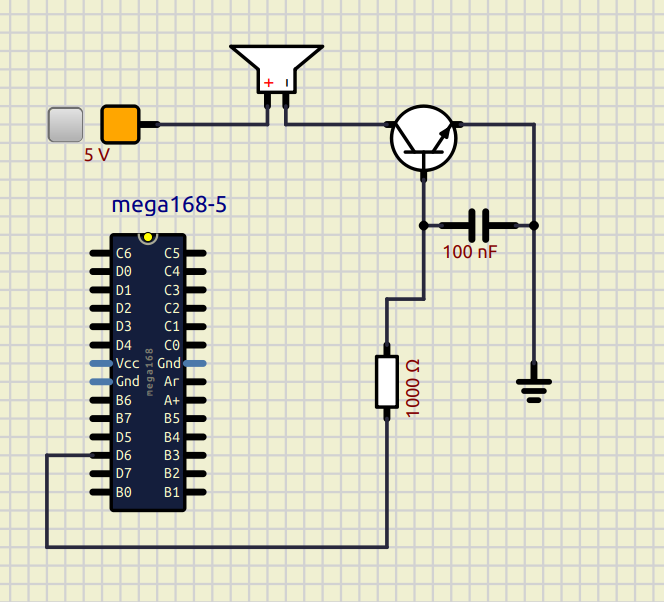Viewport: 664px width, 602px height.
Task: Select the 100 nF capacitor symbol
Action: [x=479, y=225]
